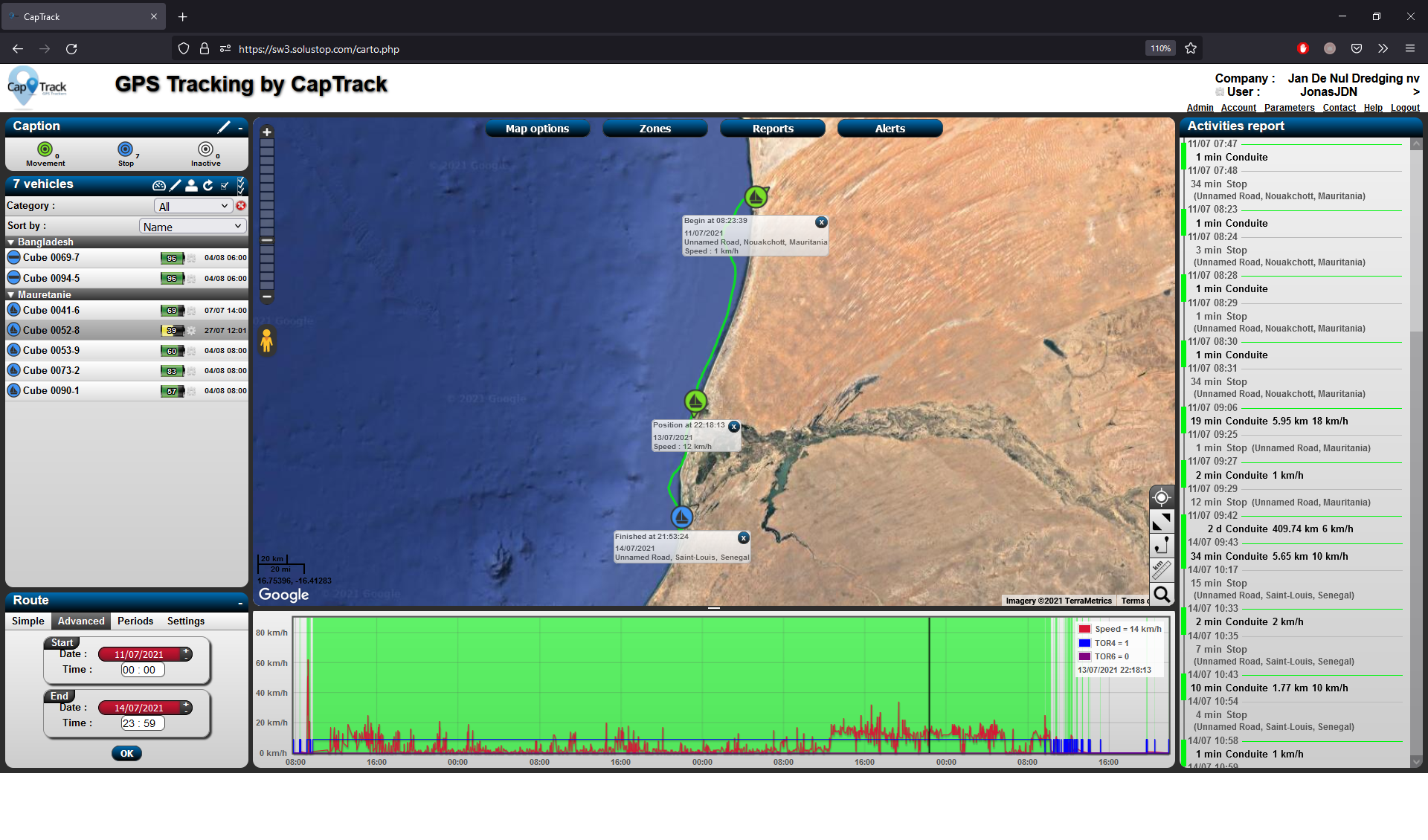
Task: Click the OK button in Route panel
Action: tap(127, 753)
